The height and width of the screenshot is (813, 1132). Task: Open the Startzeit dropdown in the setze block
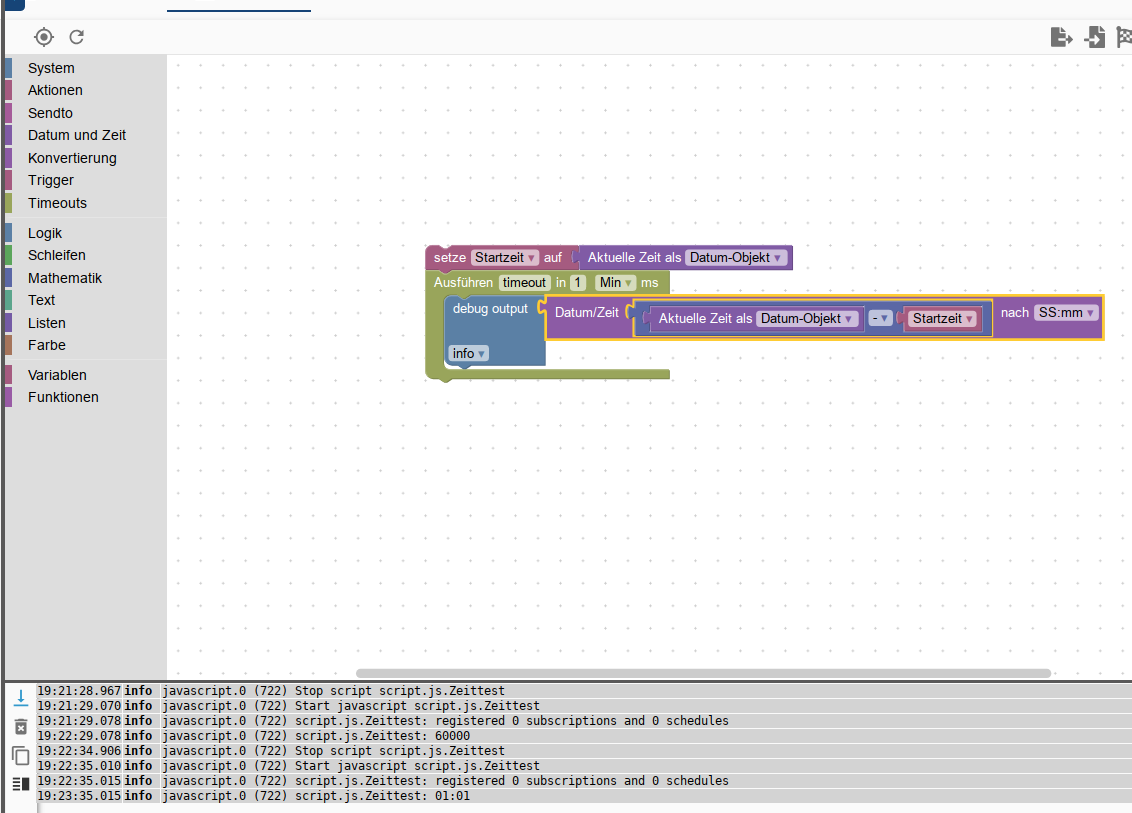tap(505, 258)
